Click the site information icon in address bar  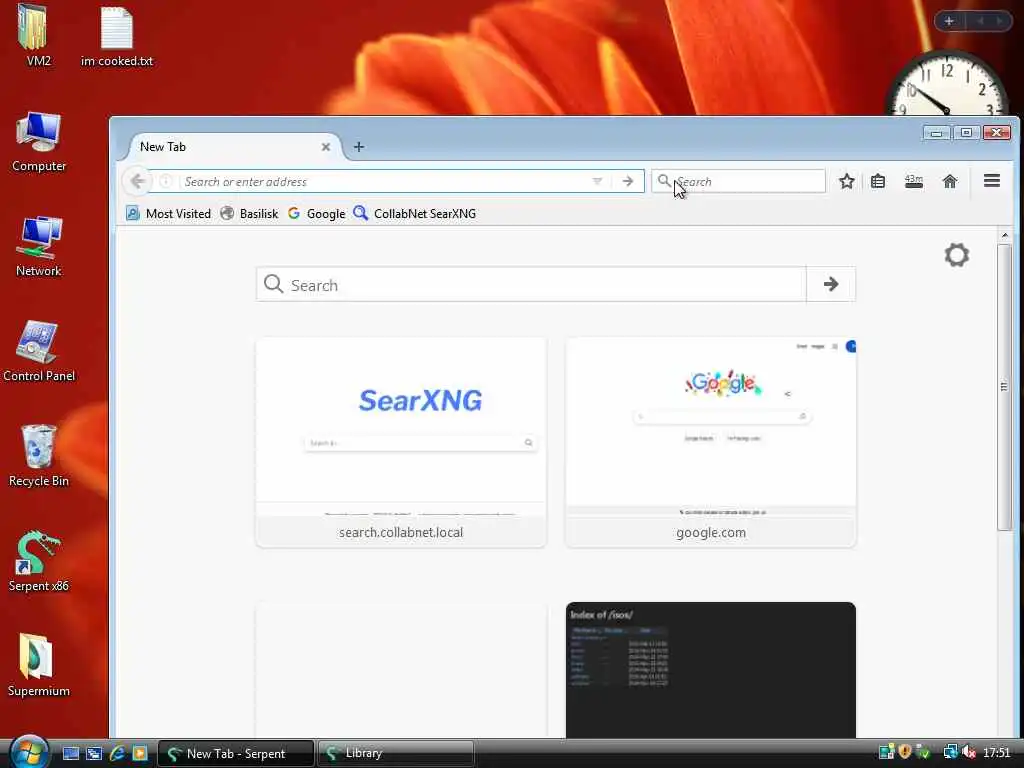pos(166,181)
